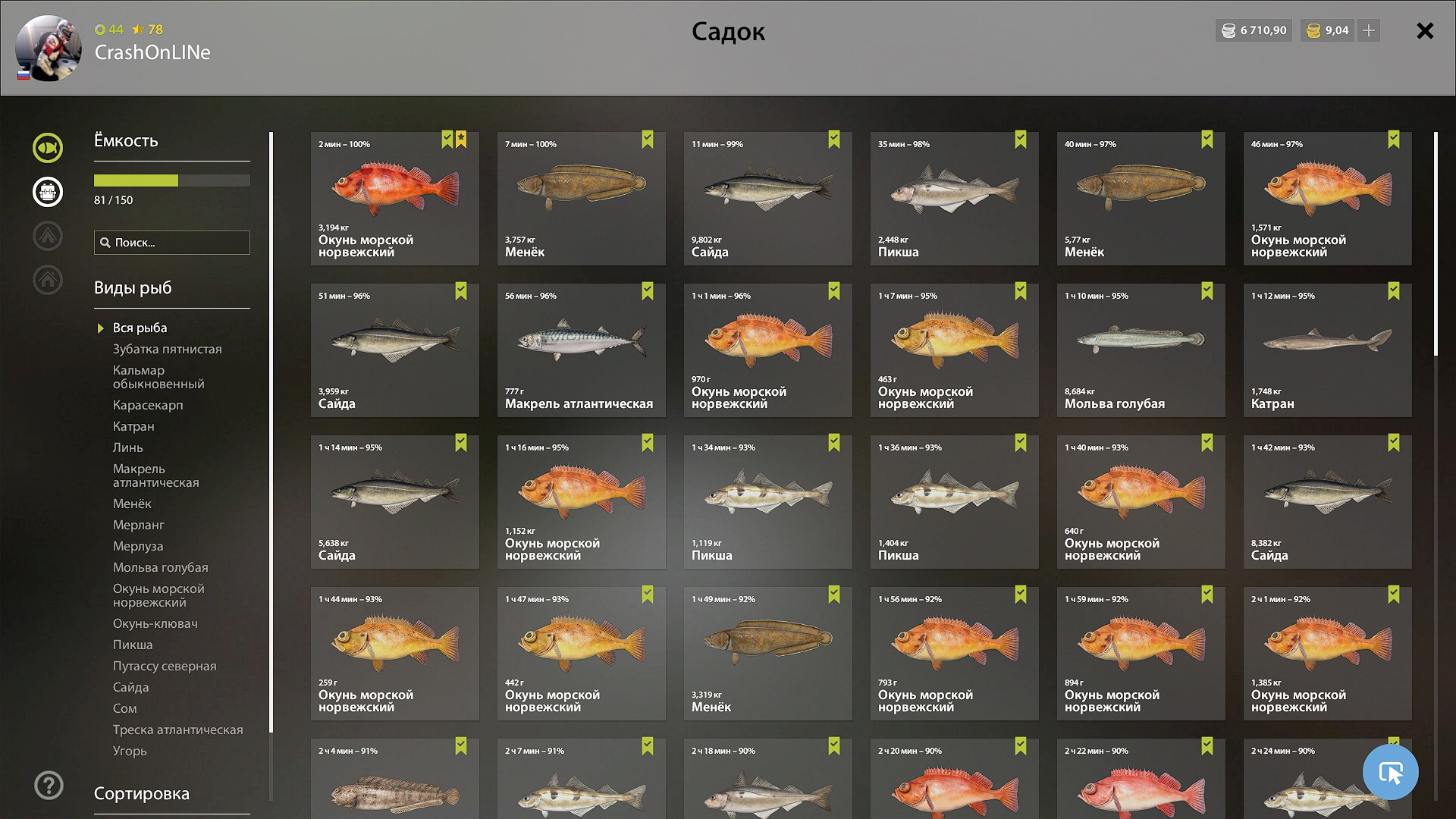Viewport: 1456px width, 819px height.
Task: Open the help question mark icon
Action: [x=49, y=785]
